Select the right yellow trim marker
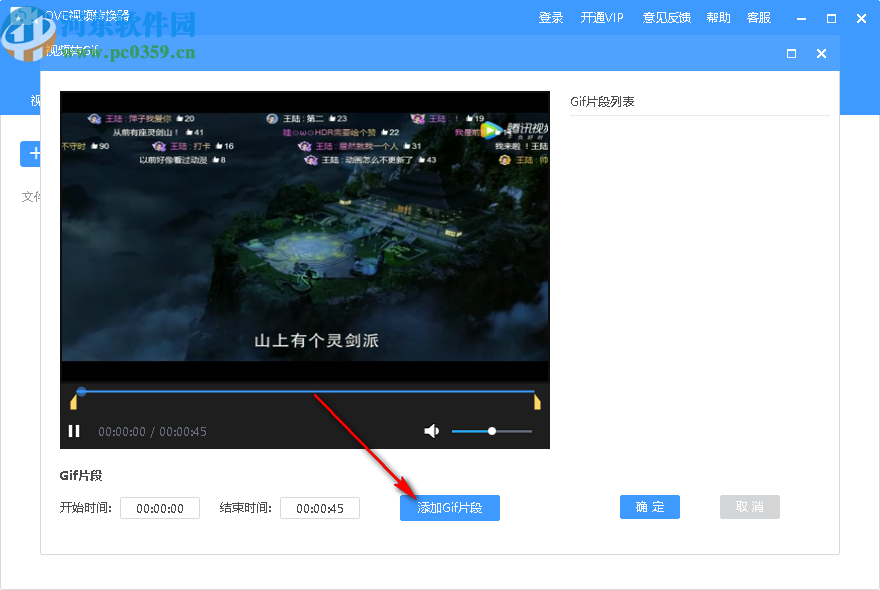880x590 pixels. [x=536, y=400]
